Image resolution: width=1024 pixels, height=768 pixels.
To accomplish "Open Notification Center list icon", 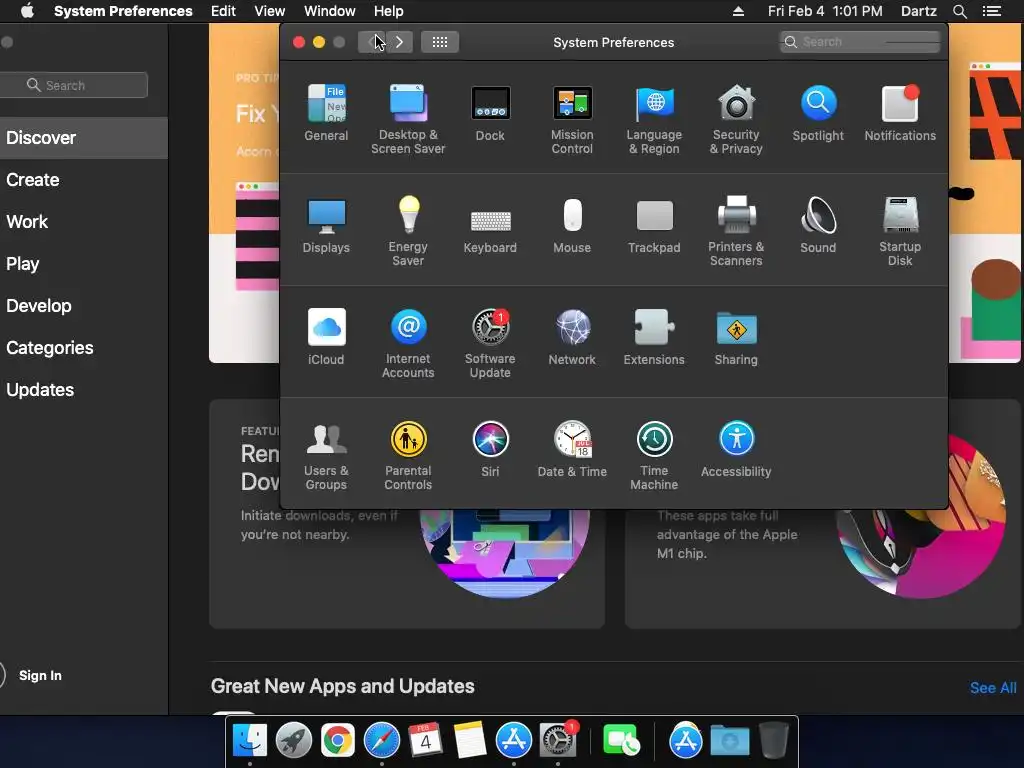I will tap(992, 11).
